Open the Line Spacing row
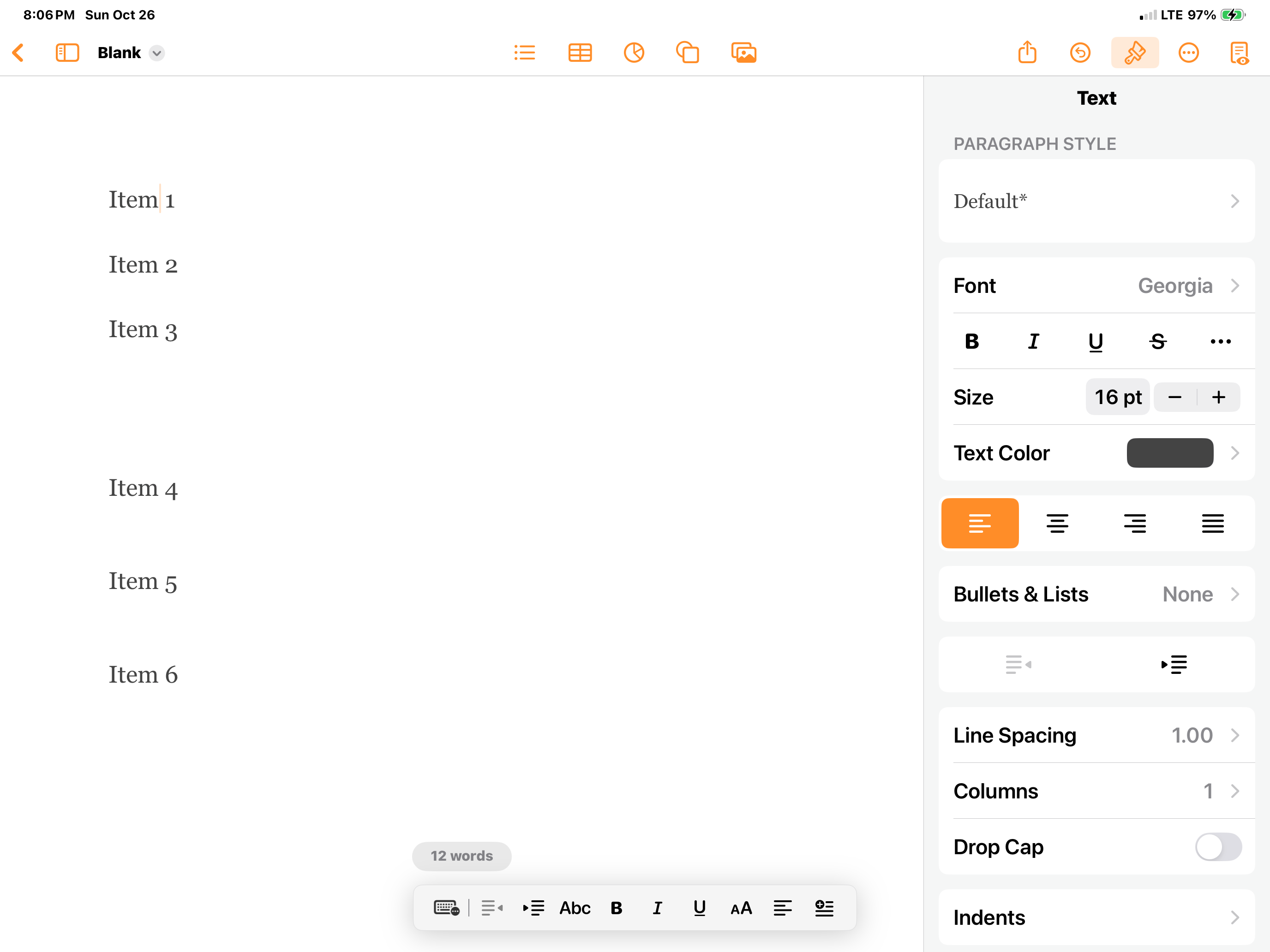The height and width of the screenshot is (952, 1270). (1096, 735)
